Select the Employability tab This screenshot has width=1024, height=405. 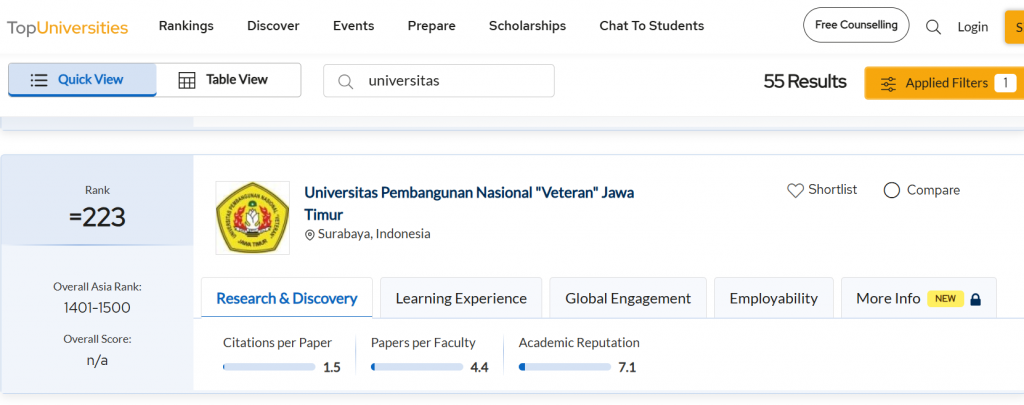click(x=773, y=298)
